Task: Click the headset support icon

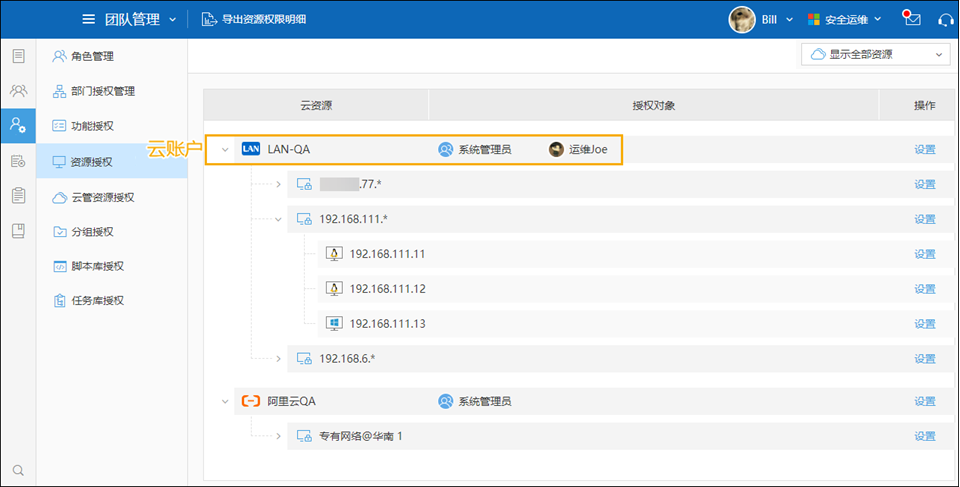Action: [x=946, y=19]
